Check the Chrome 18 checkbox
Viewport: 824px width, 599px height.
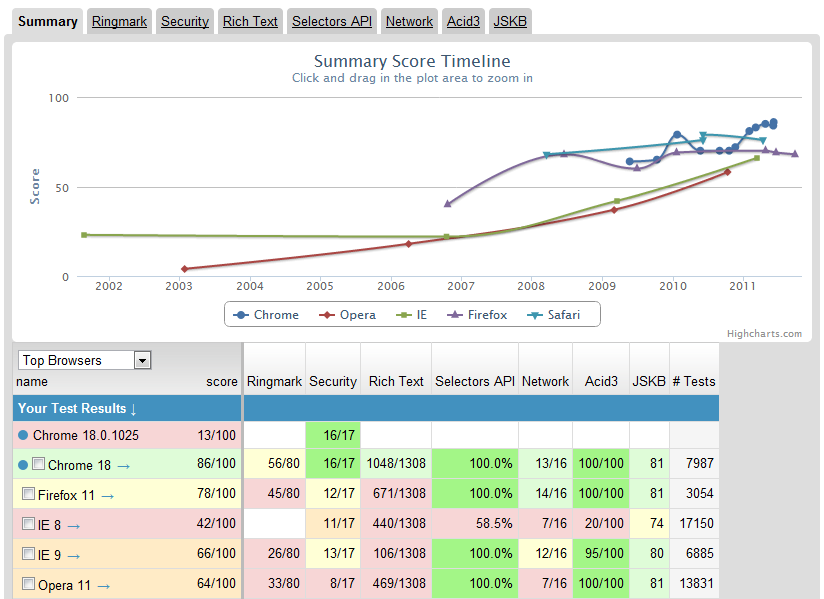(39, 464)
